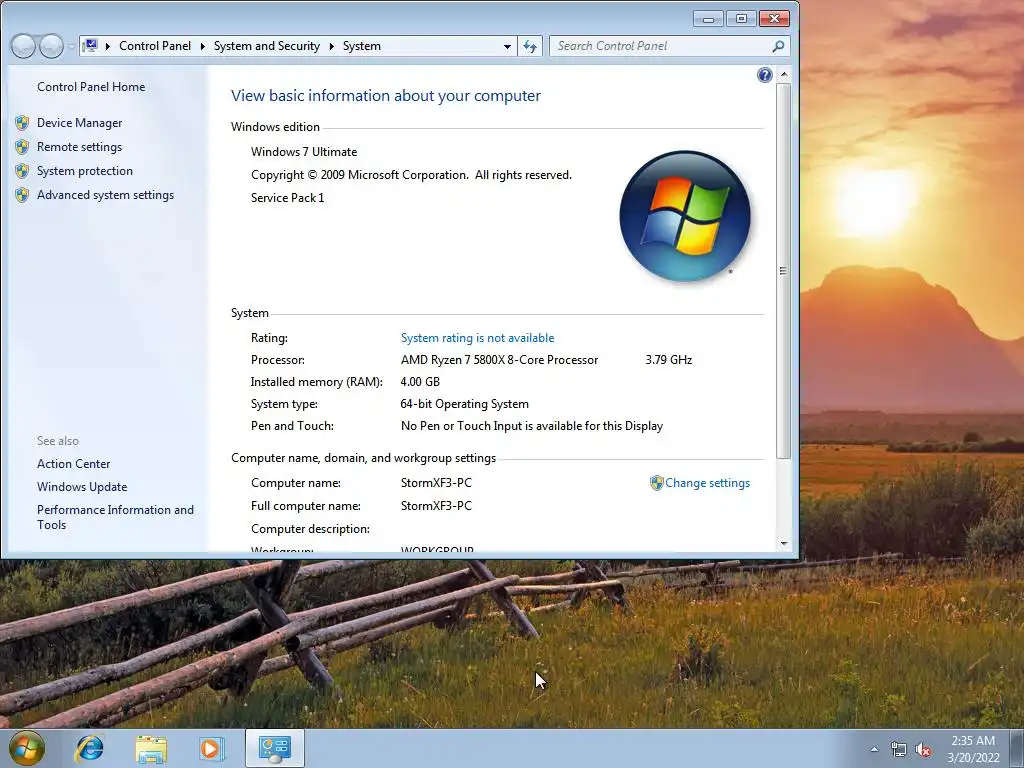Screen dimensions: 1024x768
Task: Click the shield icon beside Device Manager
Action: (22, 123)
